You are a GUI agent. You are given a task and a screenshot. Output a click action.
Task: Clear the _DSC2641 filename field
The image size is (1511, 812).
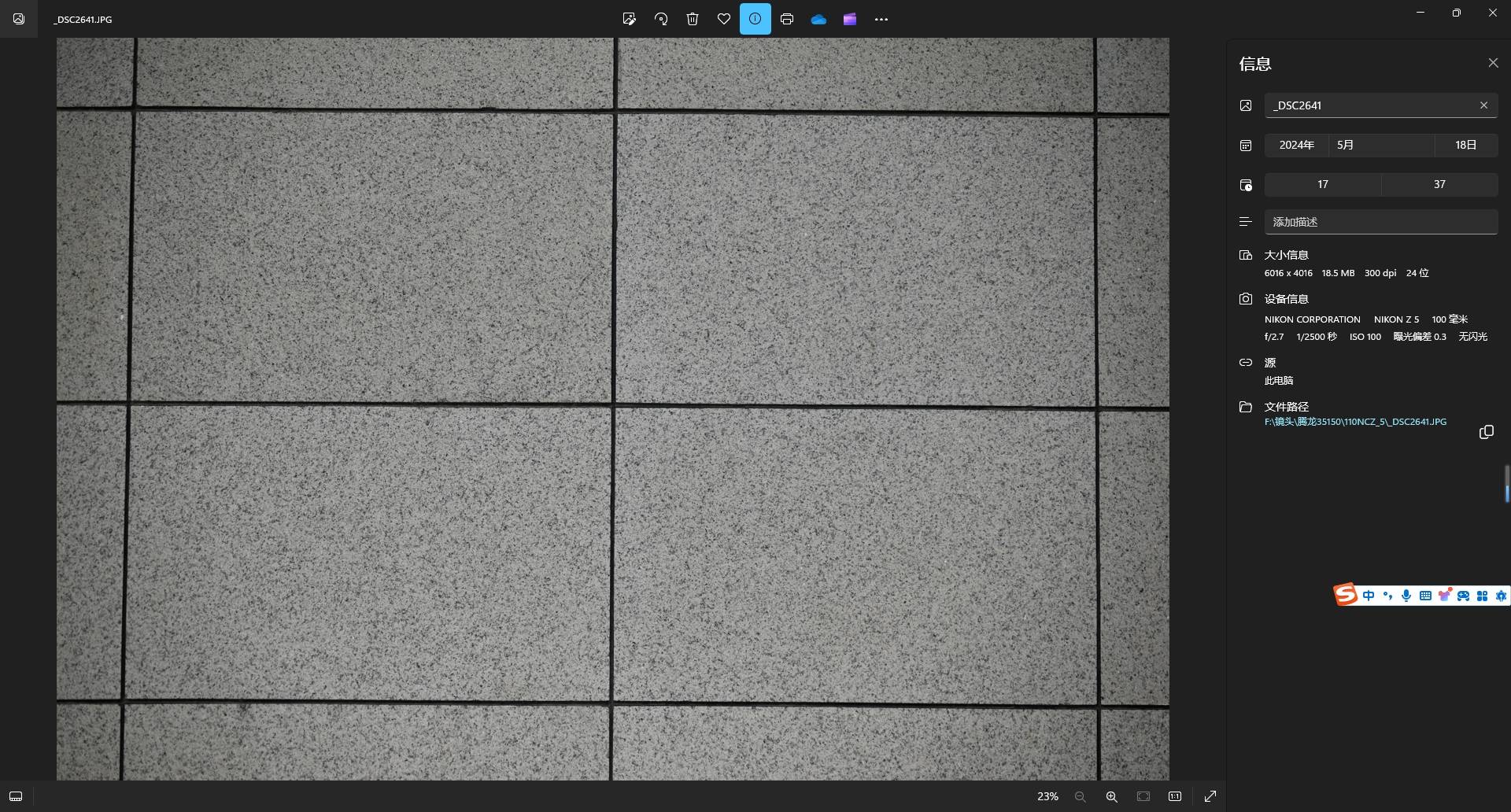click(x=1483, y=105)
